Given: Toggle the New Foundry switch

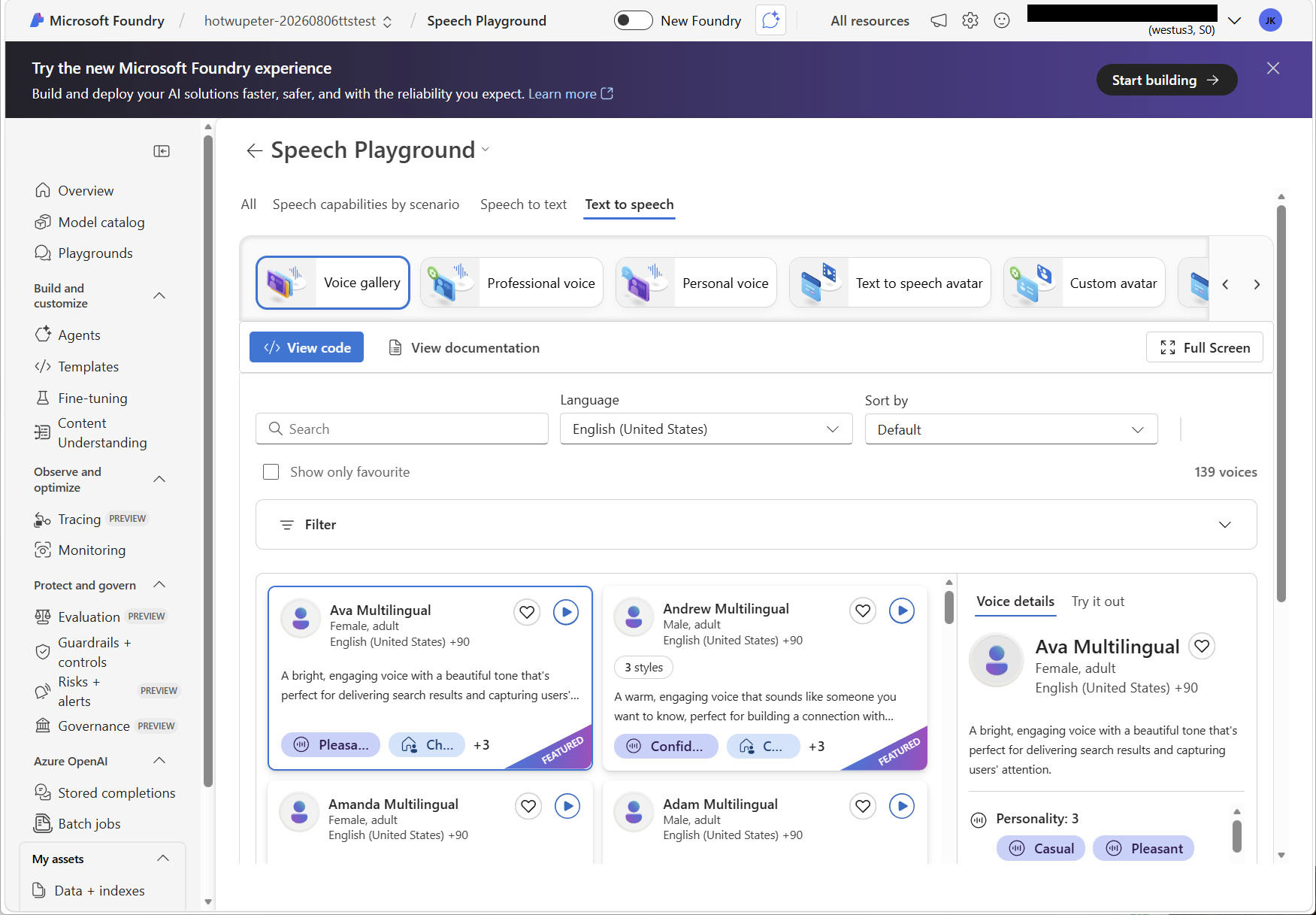Looking at the screenshot, I should (x=633, y=20).
